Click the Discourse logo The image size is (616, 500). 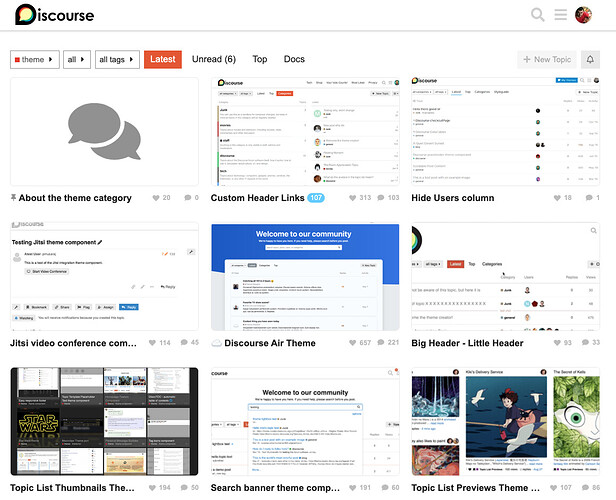(55, 15)
